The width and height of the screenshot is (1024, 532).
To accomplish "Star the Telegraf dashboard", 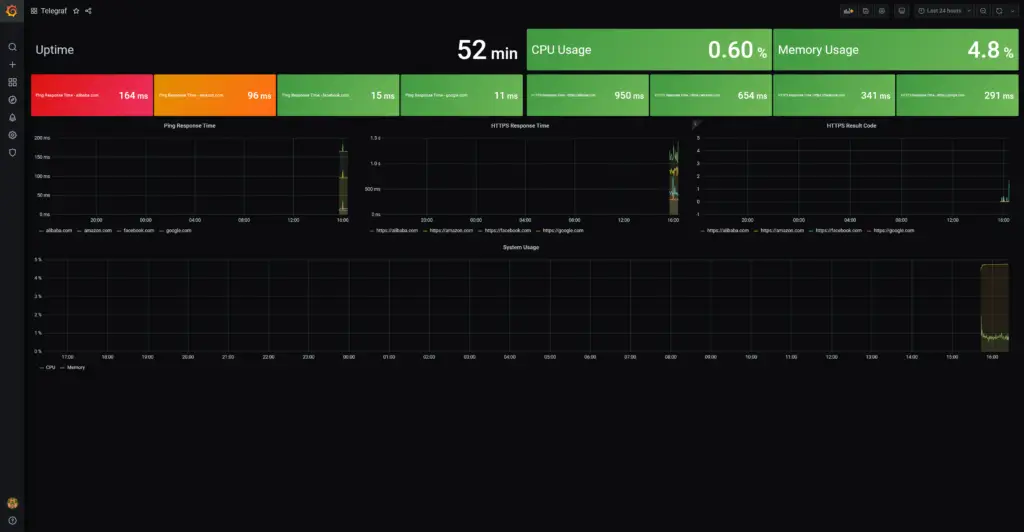I will click(x=76, y=11).
